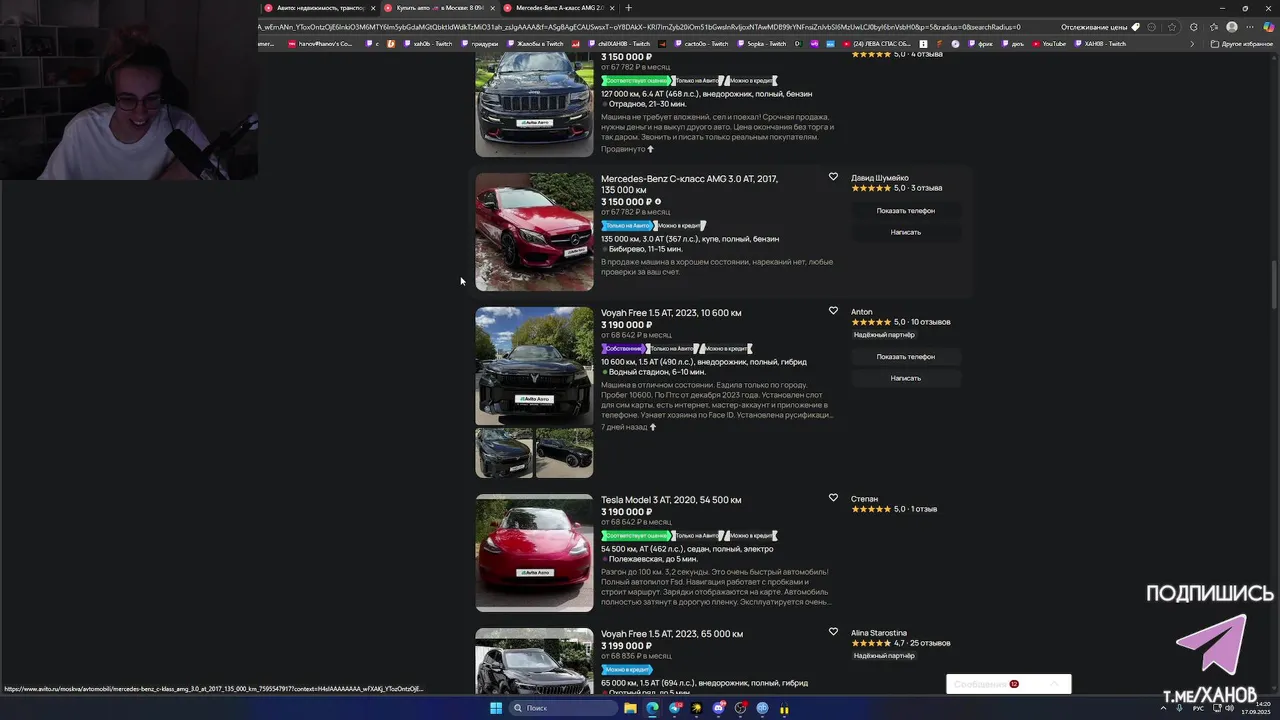Viewport: 1280px width, 720px height.
Task: Open seller profile Давид Шумейко
Action: 880,178
